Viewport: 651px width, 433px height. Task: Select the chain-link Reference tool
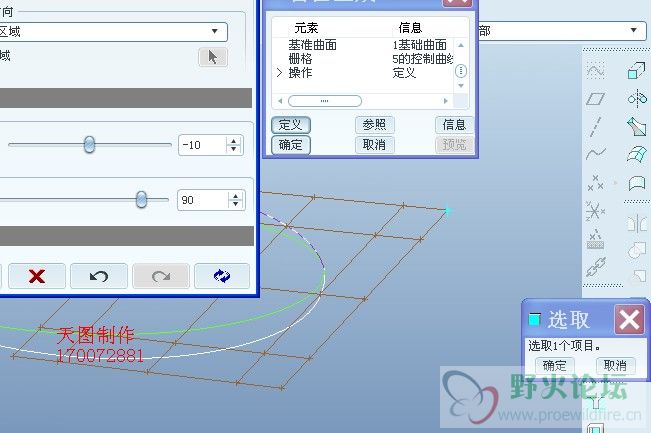click(x=595, y=267)
